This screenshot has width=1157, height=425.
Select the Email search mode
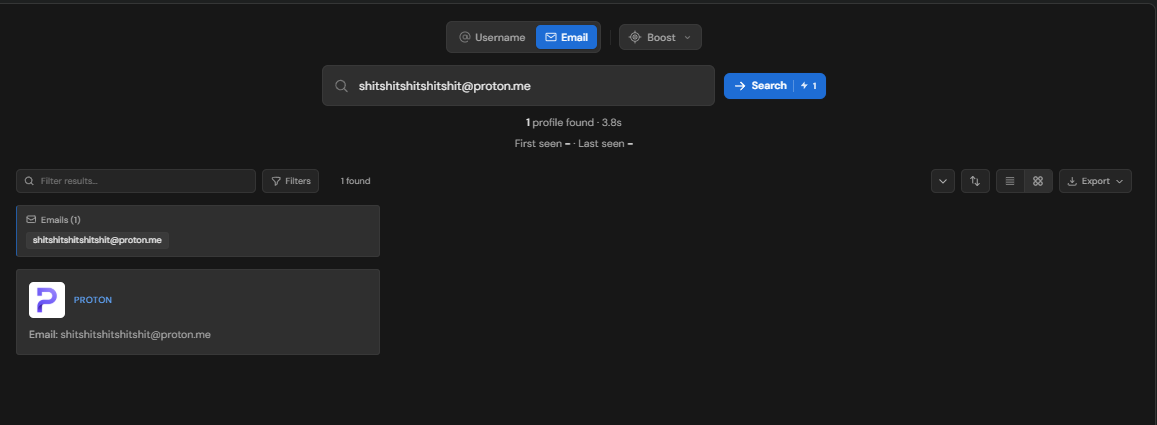(566, 37)
